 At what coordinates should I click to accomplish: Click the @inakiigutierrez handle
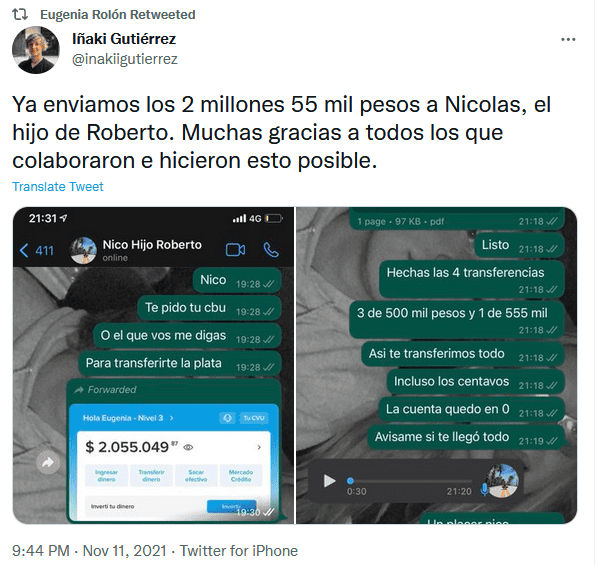pos(125,59)
